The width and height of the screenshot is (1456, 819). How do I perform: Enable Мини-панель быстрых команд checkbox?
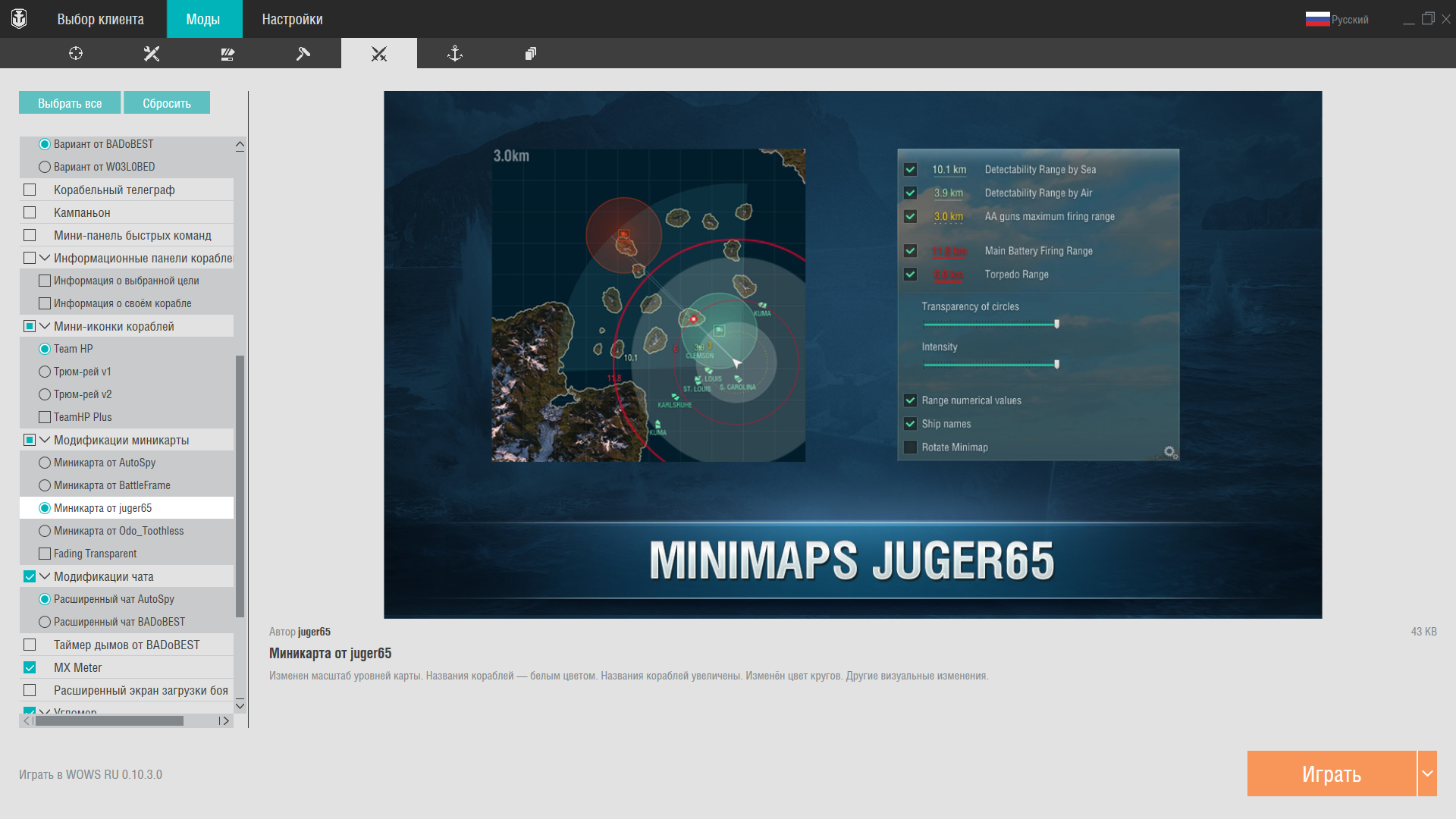(x=30, y=235)
